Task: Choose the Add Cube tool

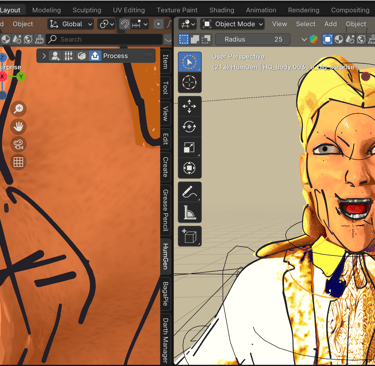Action: [189, 236]
